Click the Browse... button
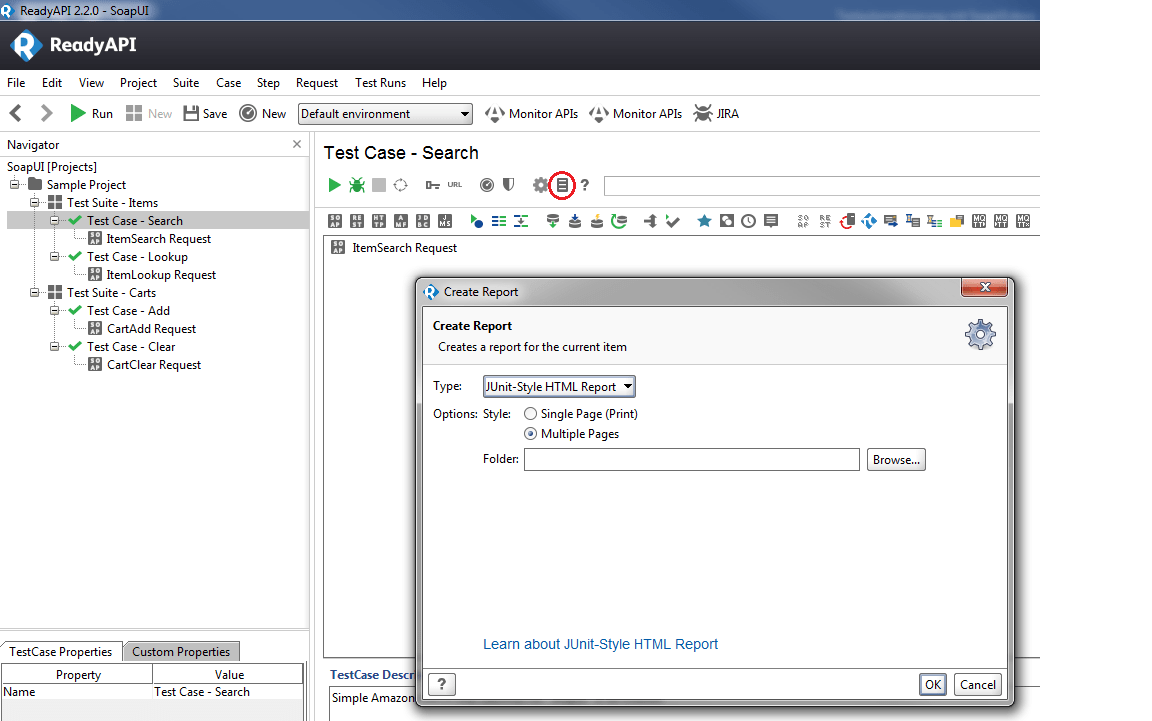The height and width of the screenshot is (721, 1152). pyautogui.click(x=896, y=460)
